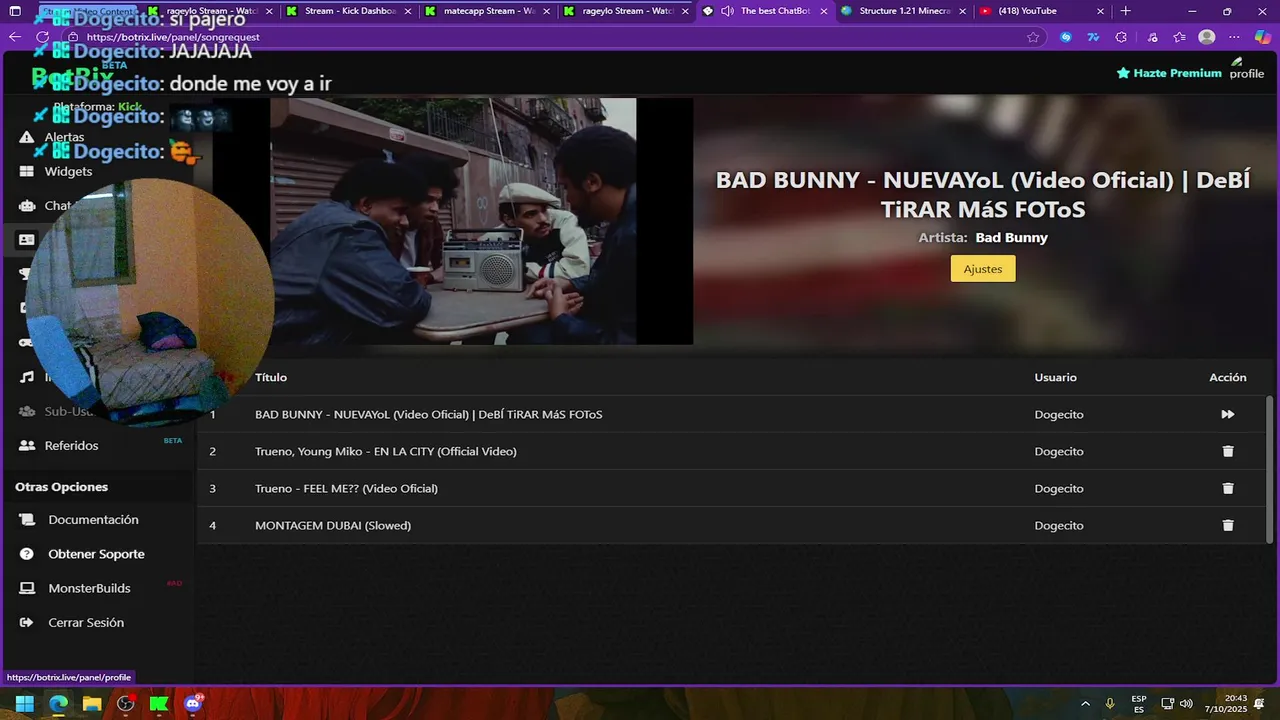Open the browser profile avatar icon

point(1207,36)
